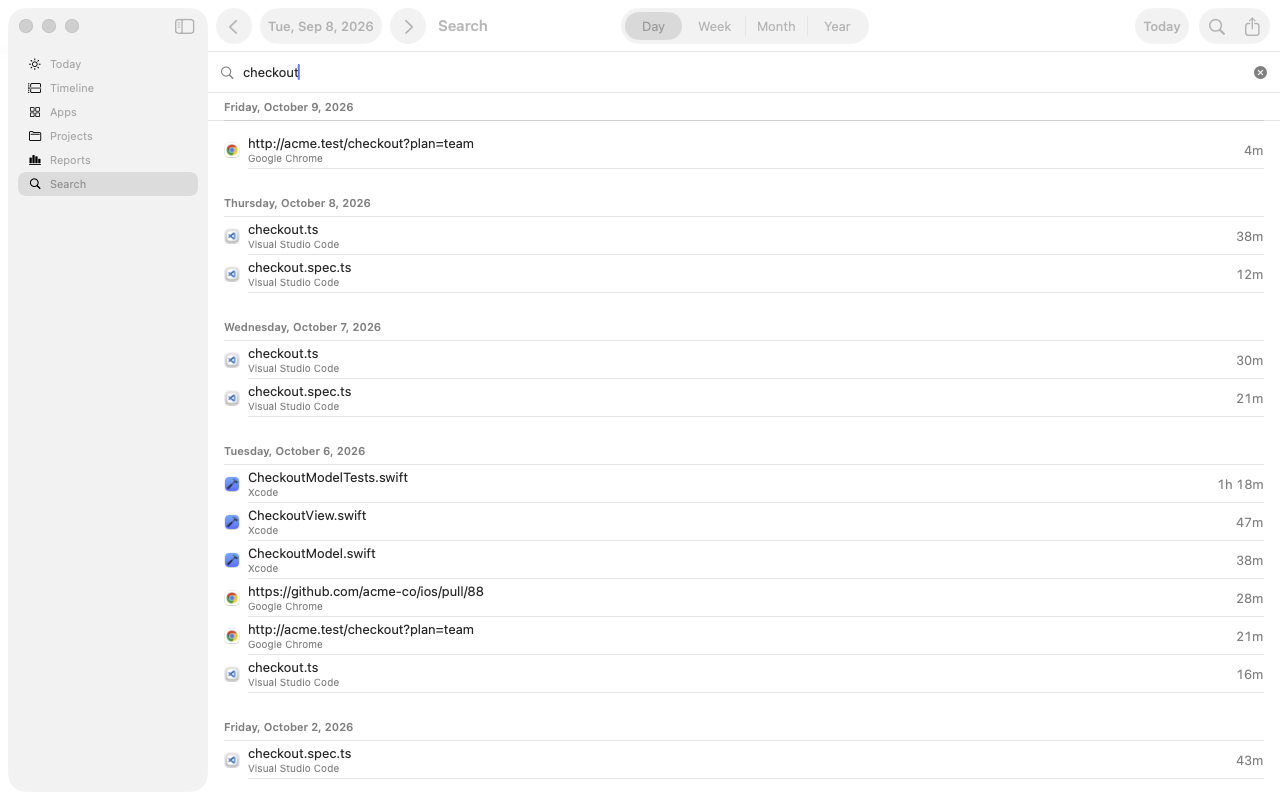
Task: Open Timeline in the sidebar
Action: 108,88
